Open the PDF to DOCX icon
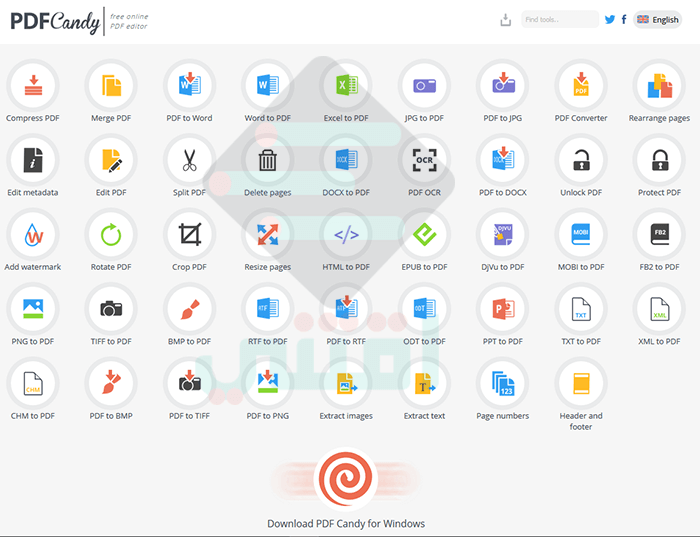Image resolution: width=700 pixels, height=537 pixels. tap(503, 160)
